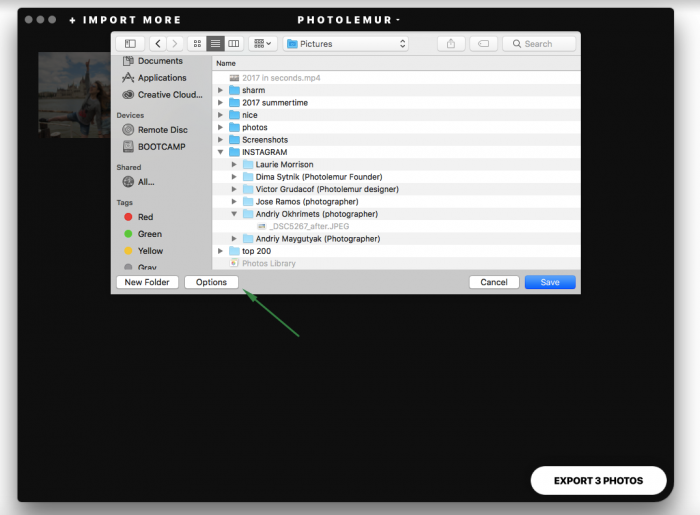Select the 2017 summertime folder icon
The height and width of the screenshot is (515, 700).
[x=234, y=103]
